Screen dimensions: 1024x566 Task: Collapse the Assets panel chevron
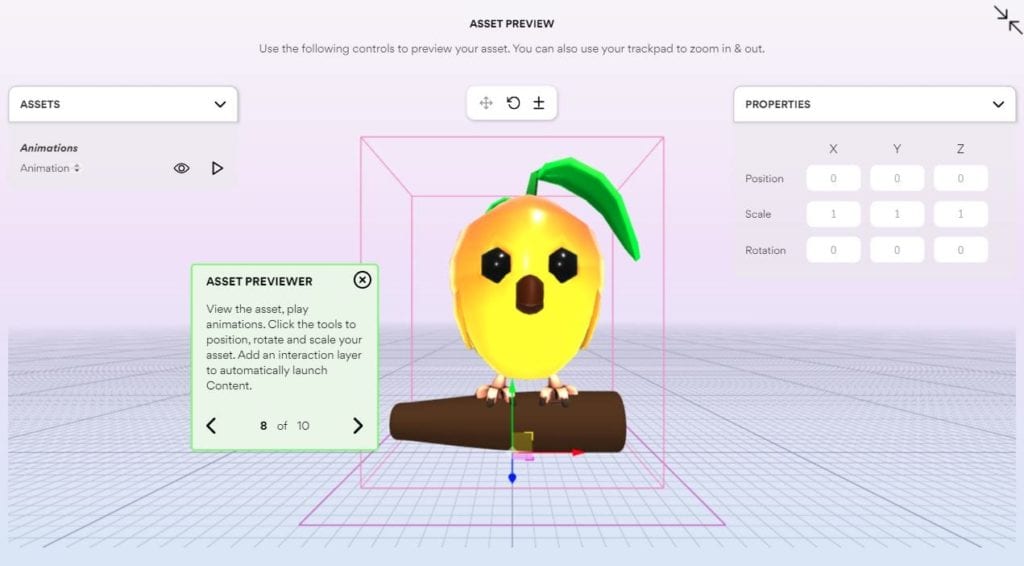(x=220, y=104)
